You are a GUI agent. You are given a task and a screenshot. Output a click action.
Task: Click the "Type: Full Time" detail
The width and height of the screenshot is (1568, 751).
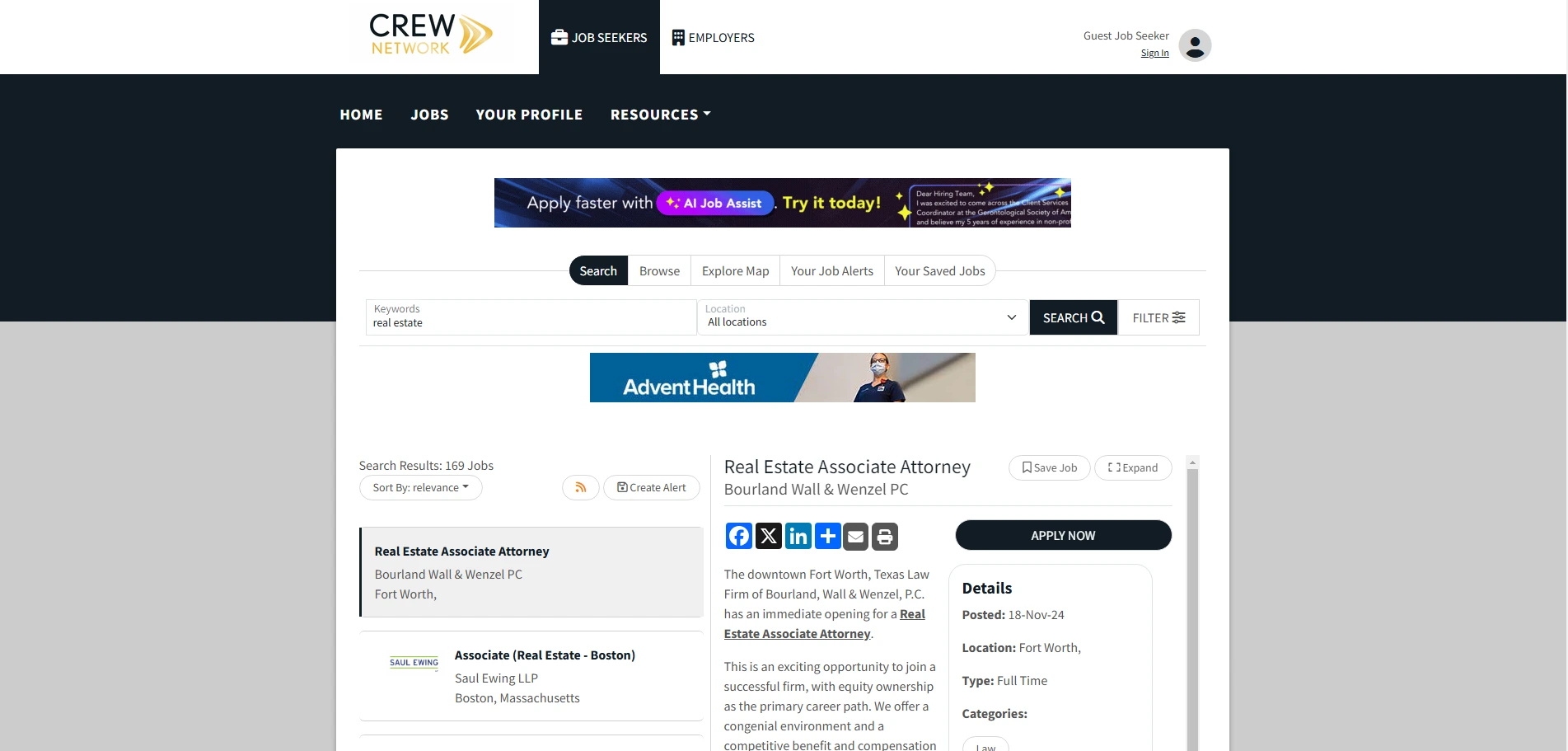click(x=1004, y=680)
